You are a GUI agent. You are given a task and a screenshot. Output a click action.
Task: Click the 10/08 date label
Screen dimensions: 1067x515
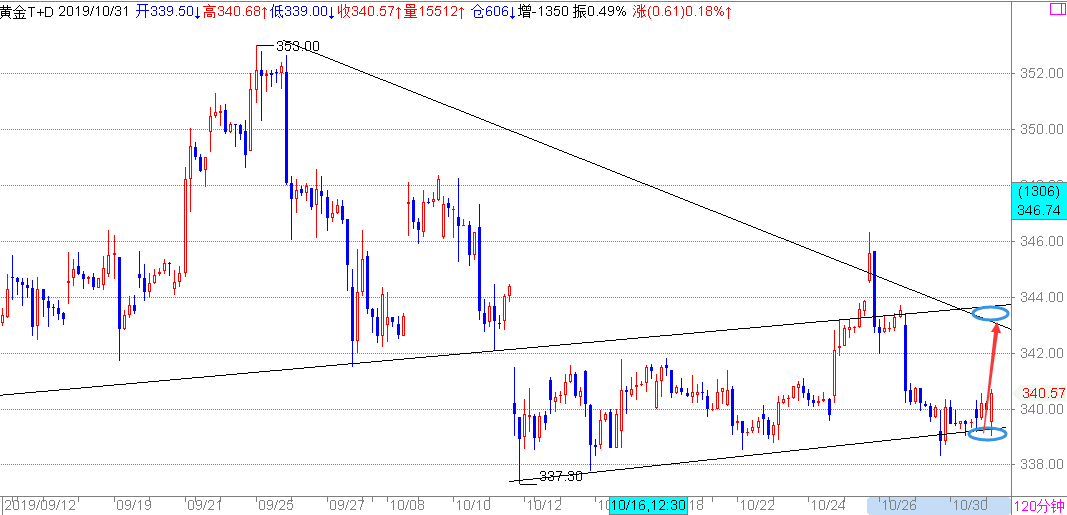tap(410, 505)
